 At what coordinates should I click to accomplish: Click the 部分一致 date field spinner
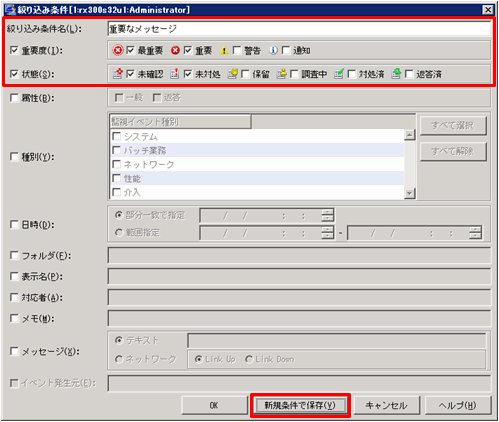[327, 215]
